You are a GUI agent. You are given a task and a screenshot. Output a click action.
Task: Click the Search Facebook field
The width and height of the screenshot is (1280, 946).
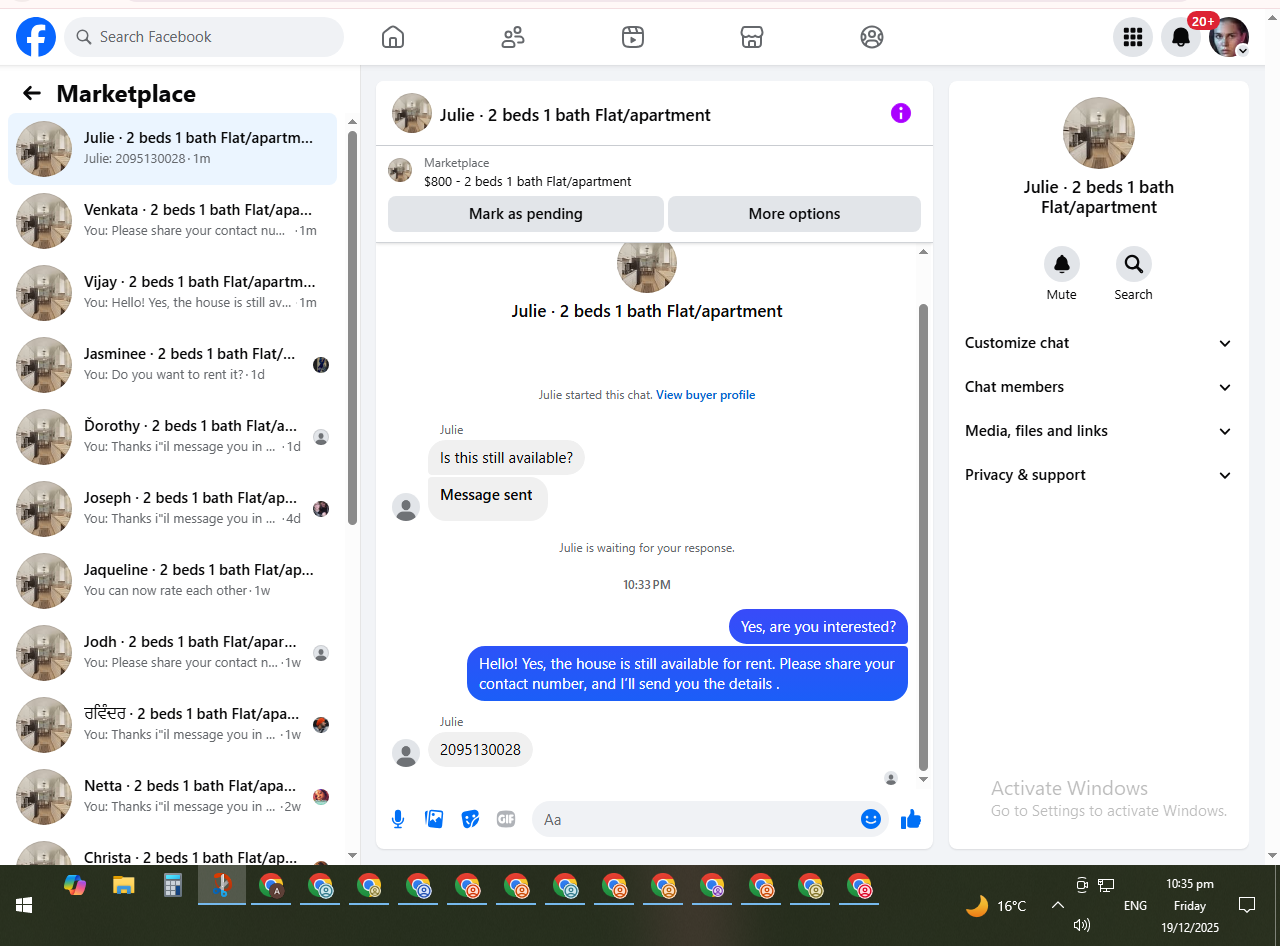tap(204, 37)
